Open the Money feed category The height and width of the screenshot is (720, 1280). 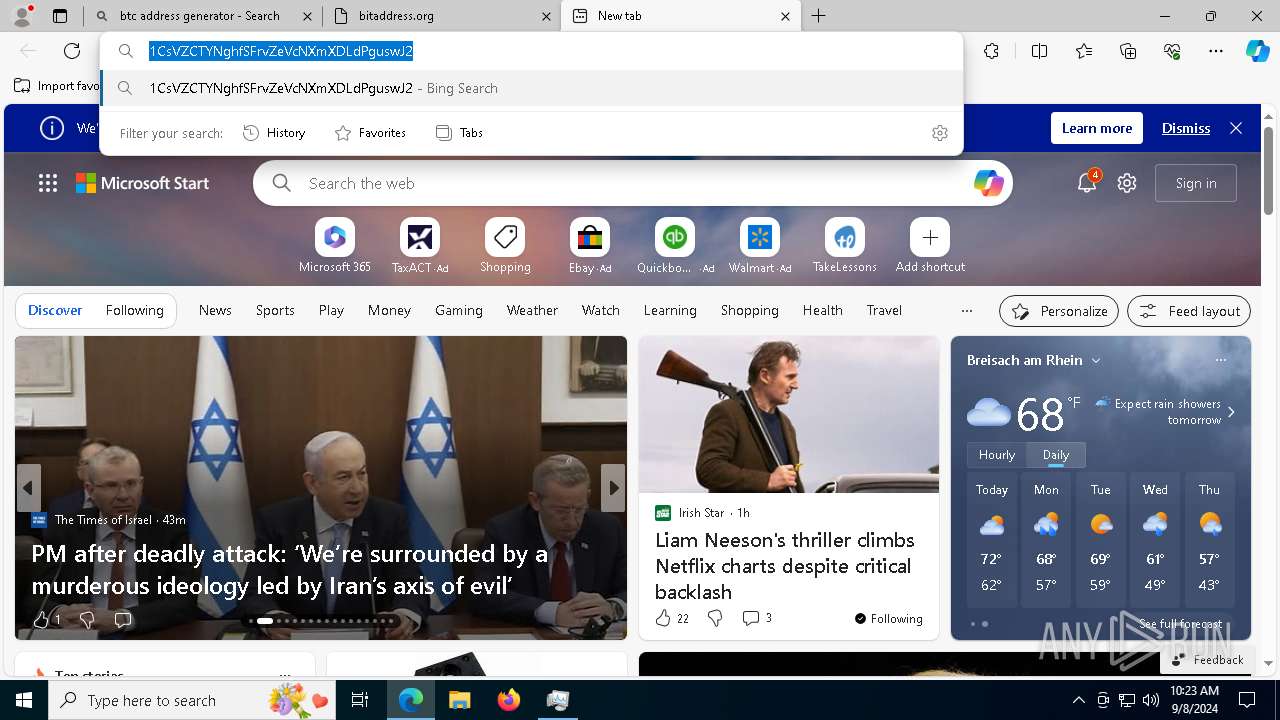click(389, 310)
